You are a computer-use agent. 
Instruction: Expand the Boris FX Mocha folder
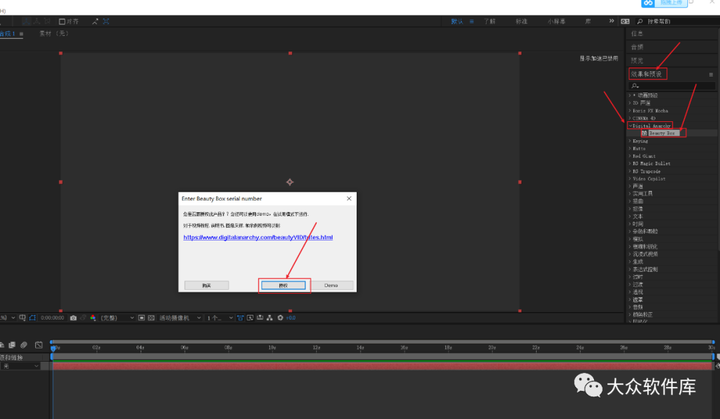tap(630, 111)
